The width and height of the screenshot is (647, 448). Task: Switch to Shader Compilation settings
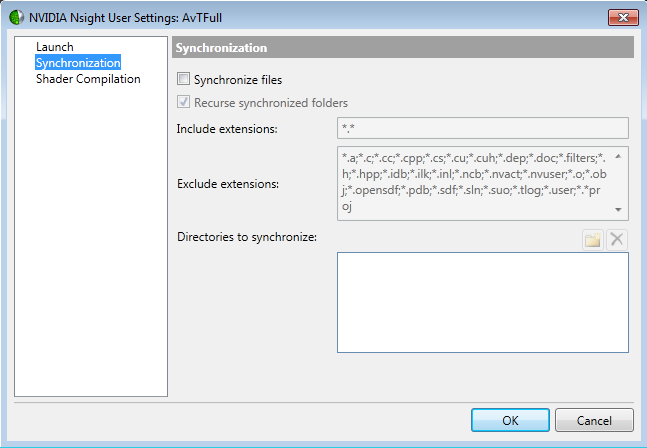tap(88, 79)
